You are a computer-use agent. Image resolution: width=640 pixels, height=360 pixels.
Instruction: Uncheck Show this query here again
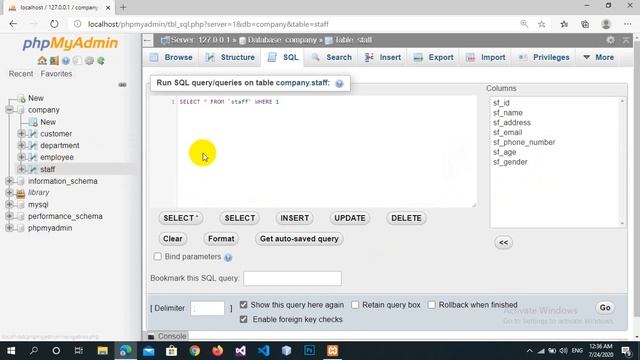click(x=244, y=305)
